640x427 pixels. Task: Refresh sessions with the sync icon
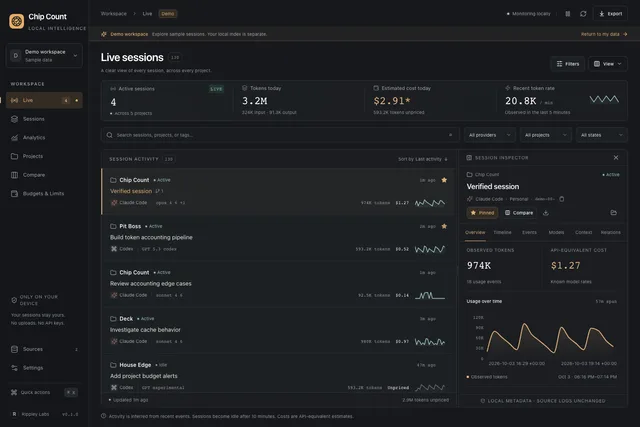pyautogui.click(x=583, y=14)
